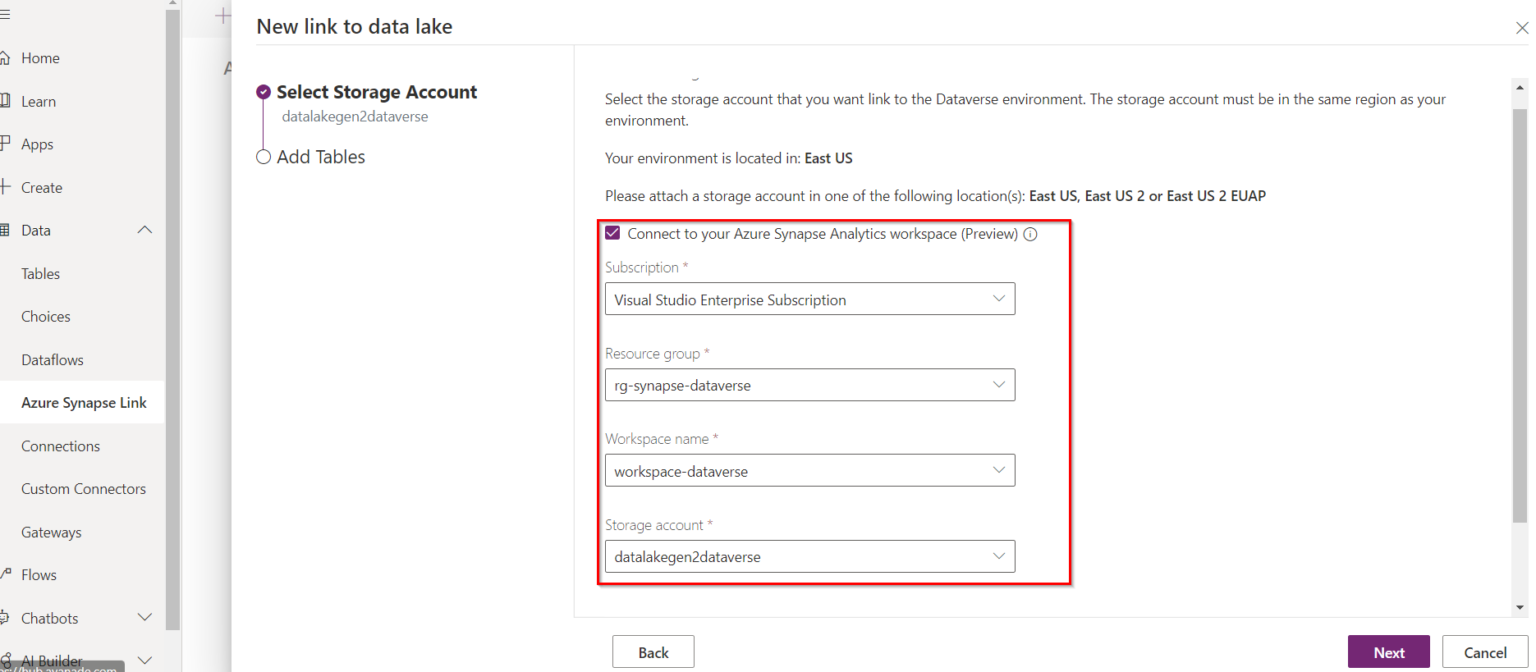Image resolution: width=1536 pixels, height=672 pixels.
Task: Select the Chatbots icon
Action: click(49, 617)
